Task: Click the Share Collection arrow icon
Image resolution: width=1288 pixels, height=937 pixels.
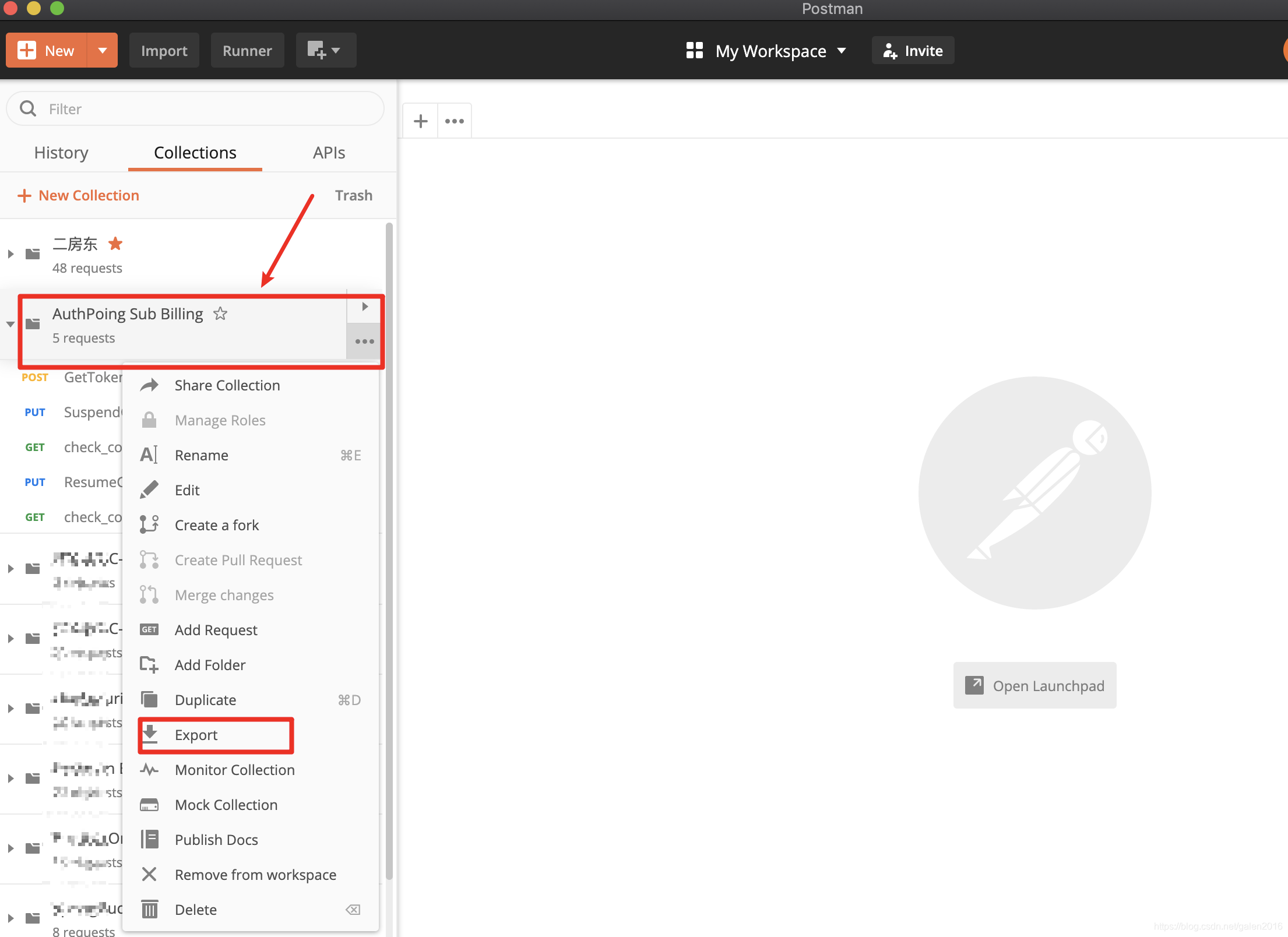Action: point(150,385)
